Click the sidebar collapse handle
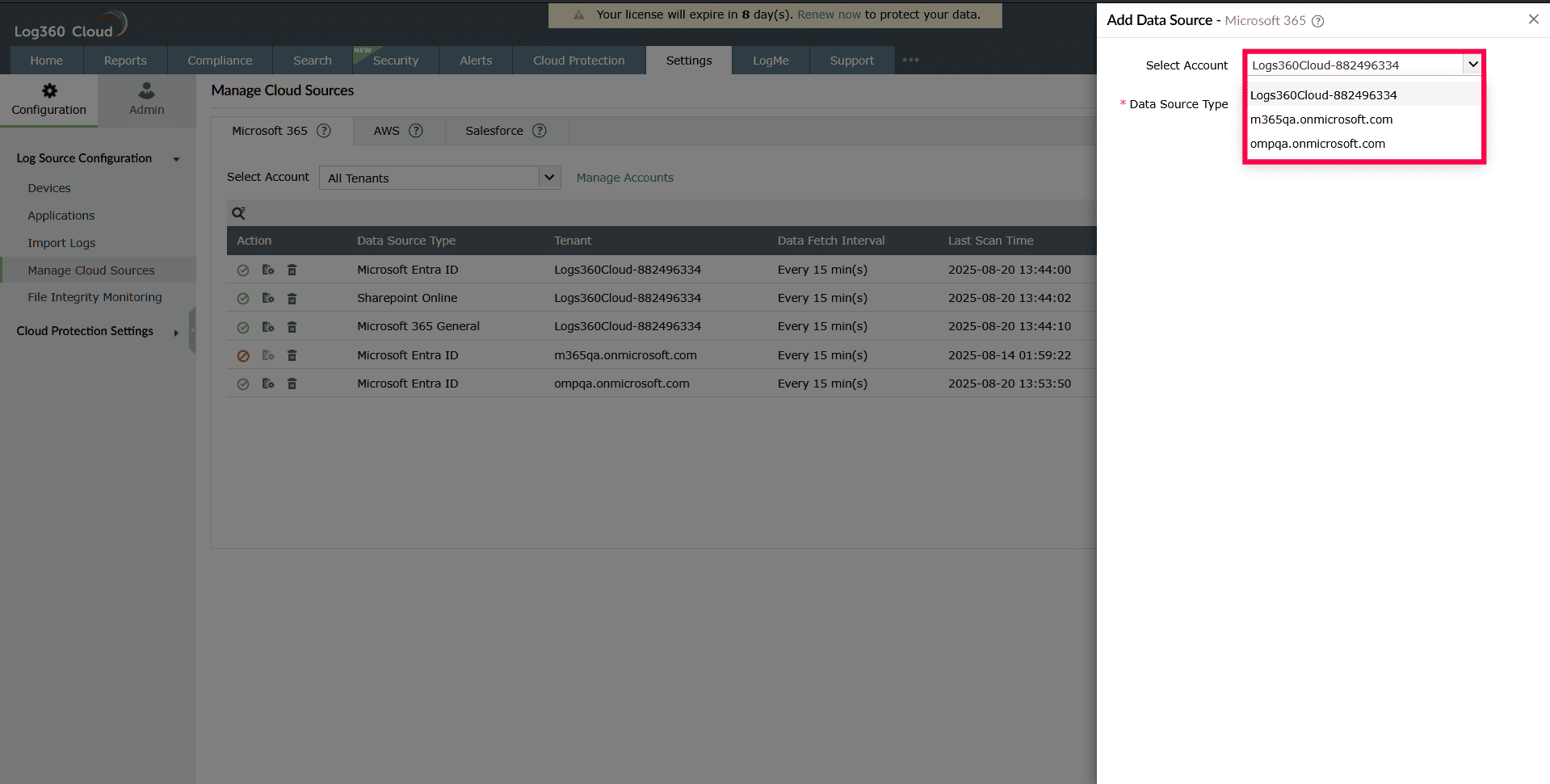The image size is (1550, 784). [x=192, y=330]
